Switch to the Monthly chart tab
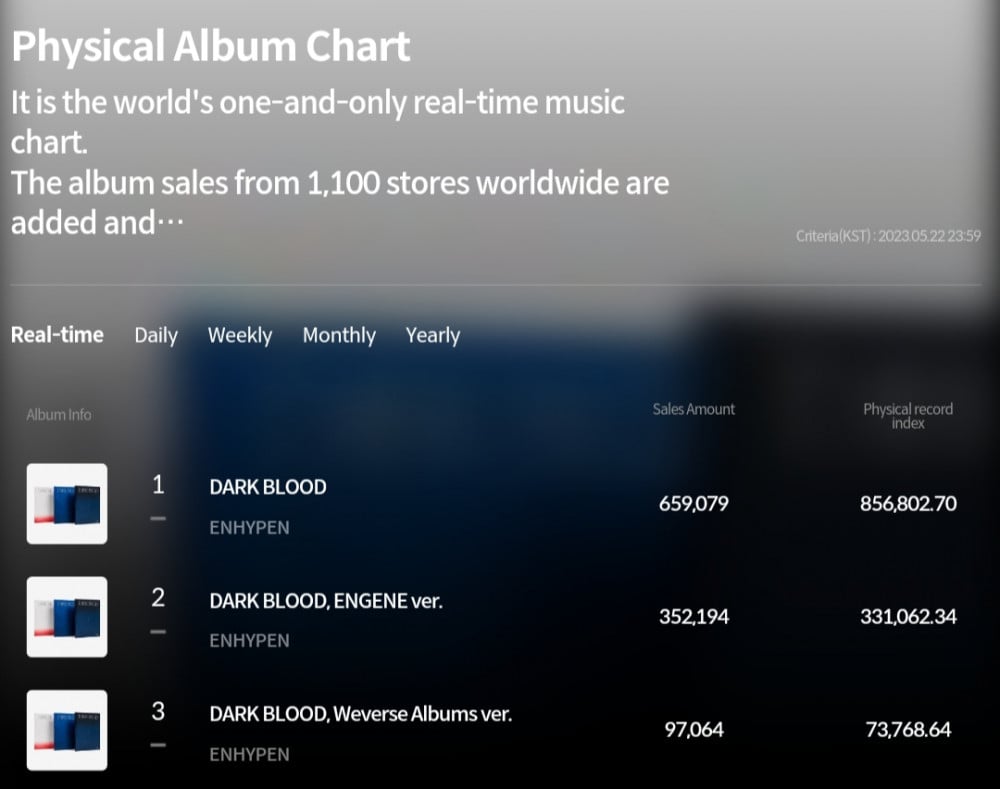The image size is (1000, 789). (x=339, y=336)
